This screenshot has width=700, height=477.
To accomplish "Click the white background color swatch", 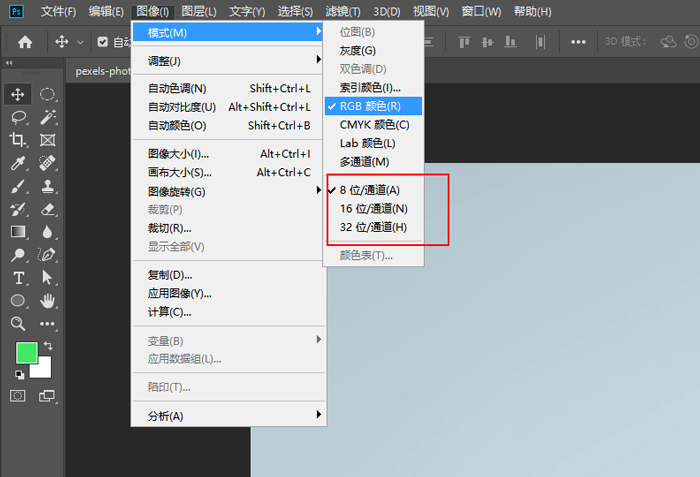I will 44,370.
